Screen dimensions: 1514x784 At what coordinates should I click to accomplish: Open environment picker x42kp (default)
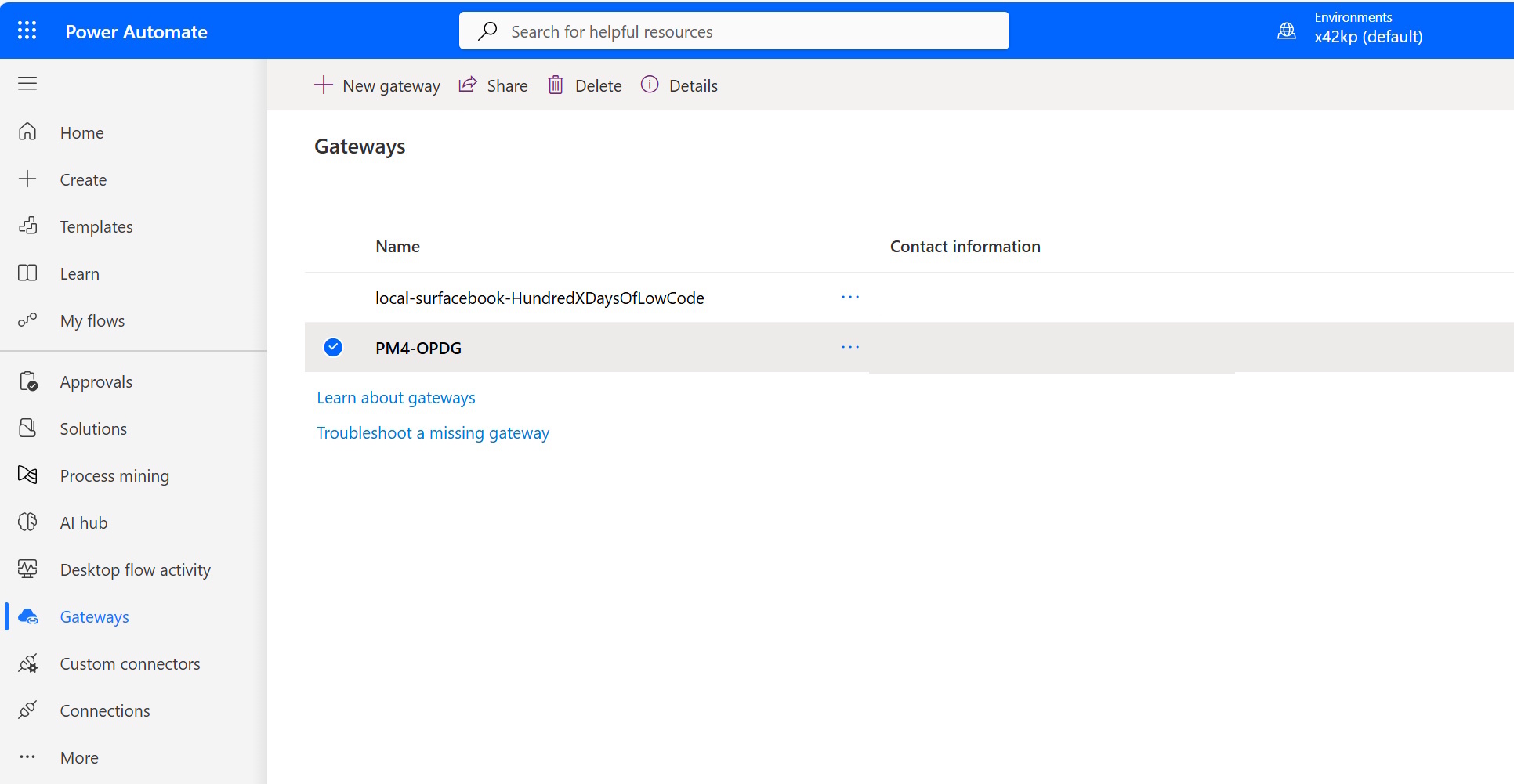pos(1368,37)
